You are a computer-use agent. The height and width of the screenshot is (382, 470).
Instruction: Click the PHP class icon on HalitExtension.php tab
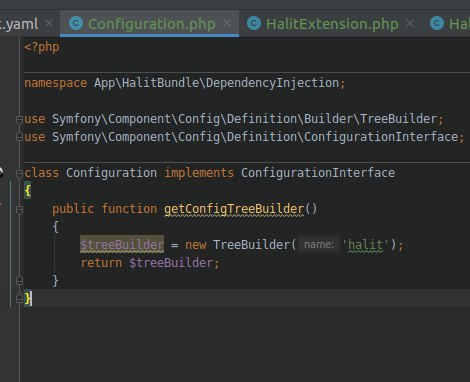click(x=254, y=24)
